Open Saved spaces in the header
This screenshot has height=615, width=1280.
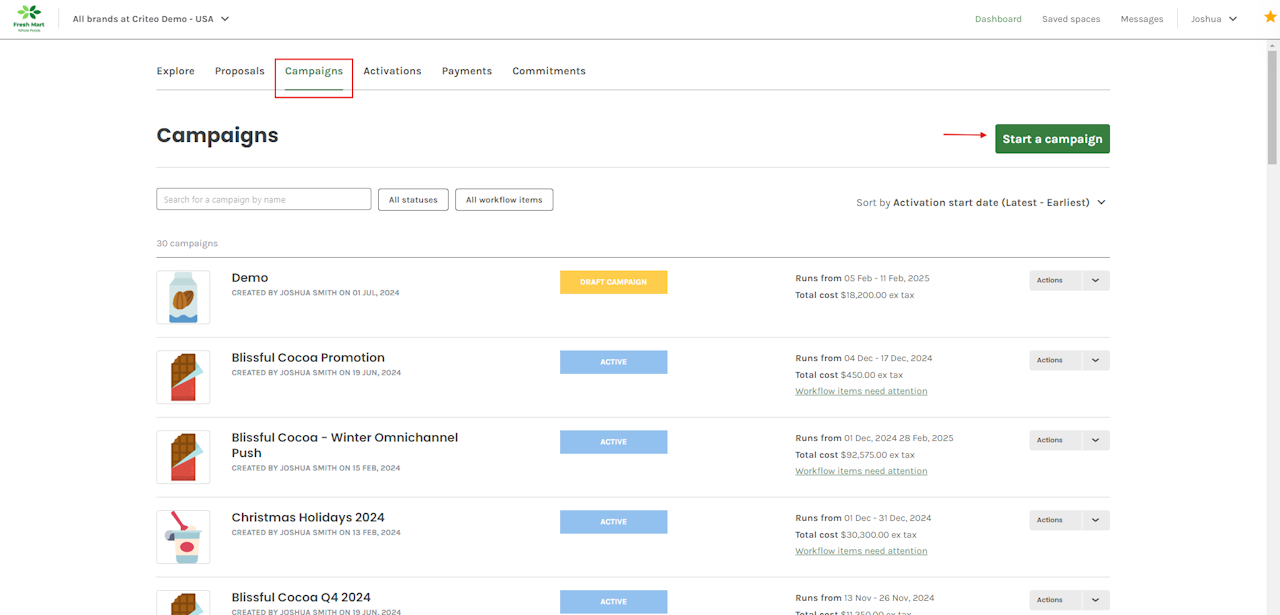[x=1070, y=19]
